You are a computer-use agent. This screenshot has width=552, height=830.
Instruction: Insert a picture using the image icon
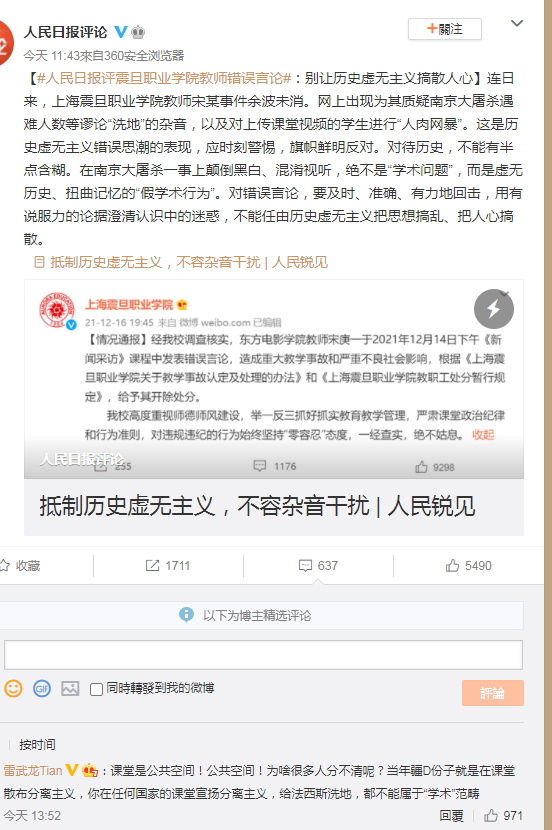(x=70, y=688)
